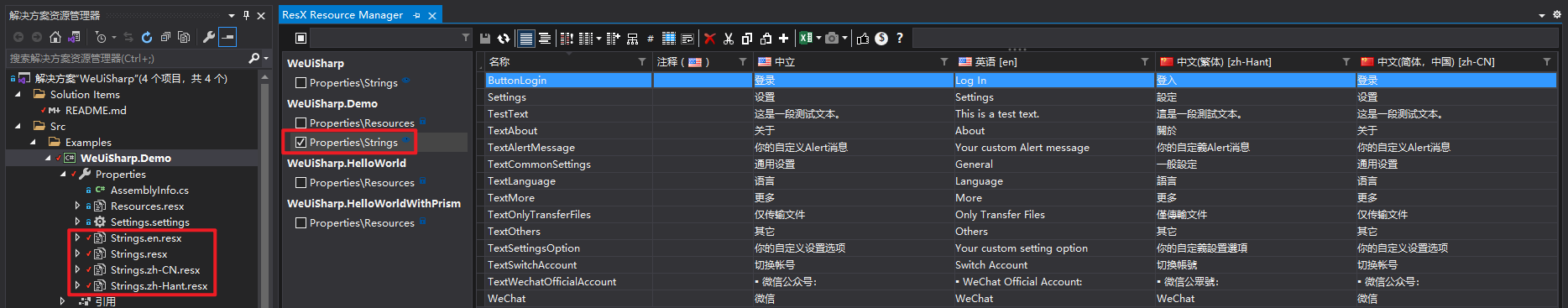The image size is (1568, 308).
Task: Click the Home icon in Solution Explorer toolbar
Action: [55, 37]
